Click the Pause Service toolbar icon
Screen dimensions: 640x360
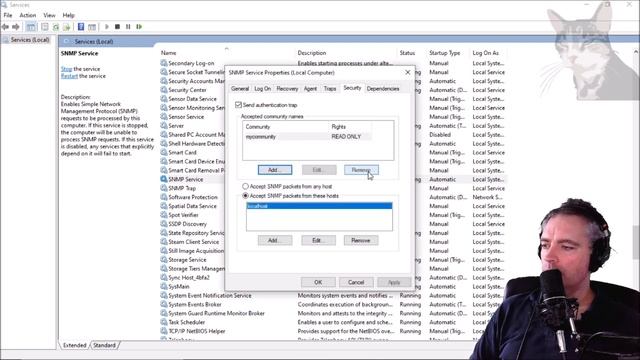pos(128,27)
